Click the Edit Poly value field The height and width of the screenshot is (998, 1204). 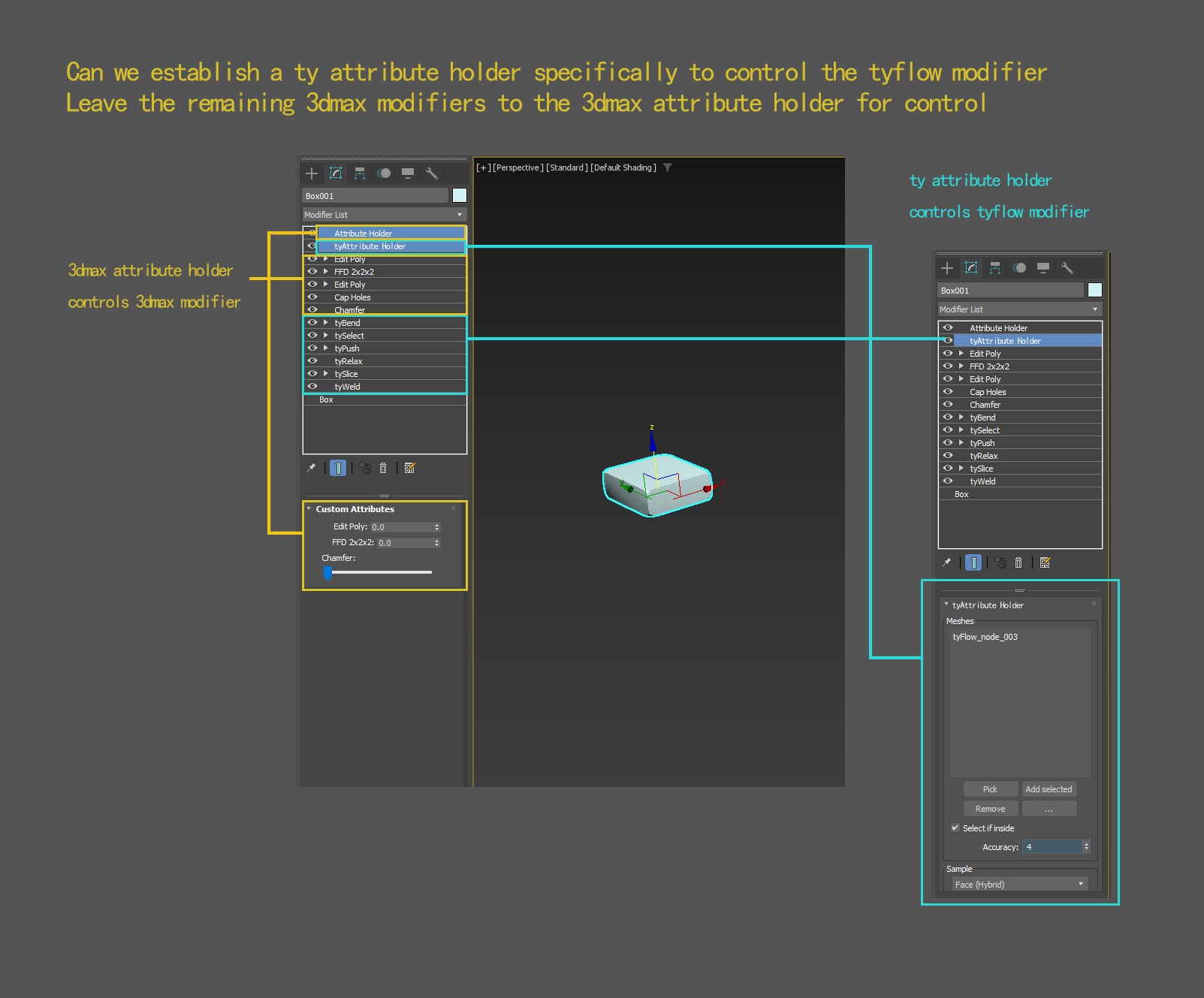(401, 527)
